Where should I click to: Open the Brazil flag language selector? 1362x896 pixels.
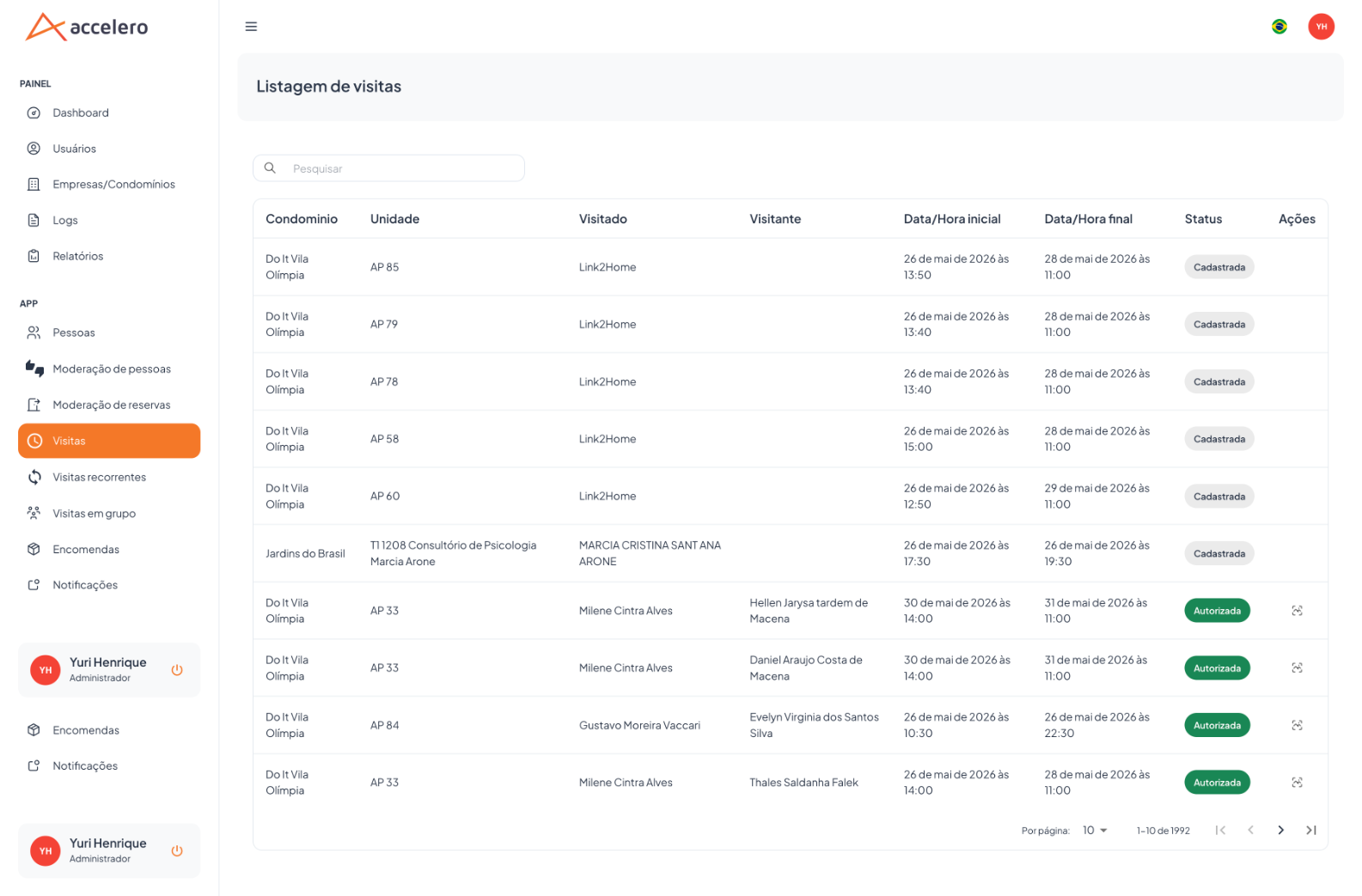tap(1279, 27)
